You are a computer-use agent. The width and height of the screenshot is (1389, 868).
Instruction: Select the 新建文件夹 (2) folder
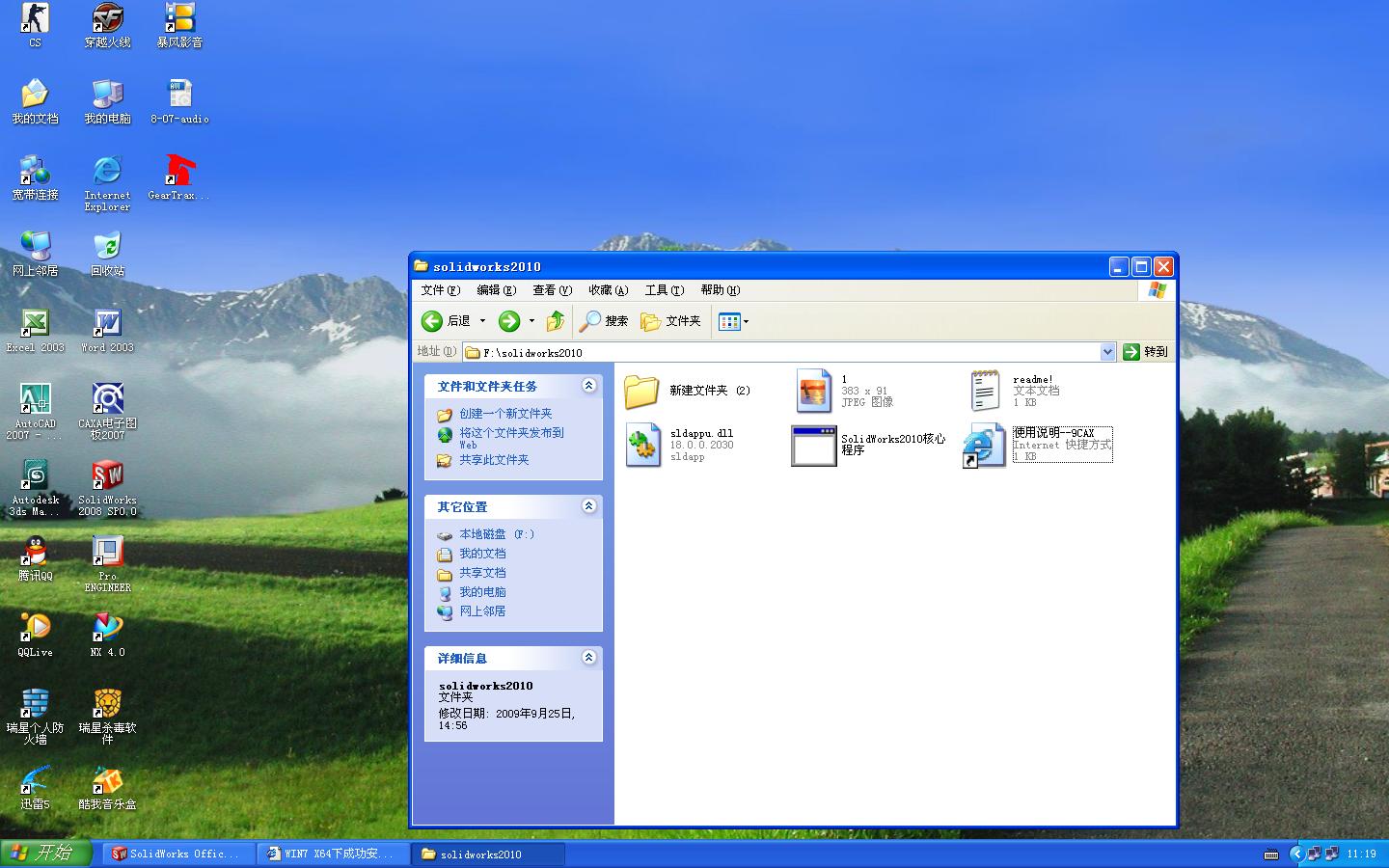click(687, 391)
